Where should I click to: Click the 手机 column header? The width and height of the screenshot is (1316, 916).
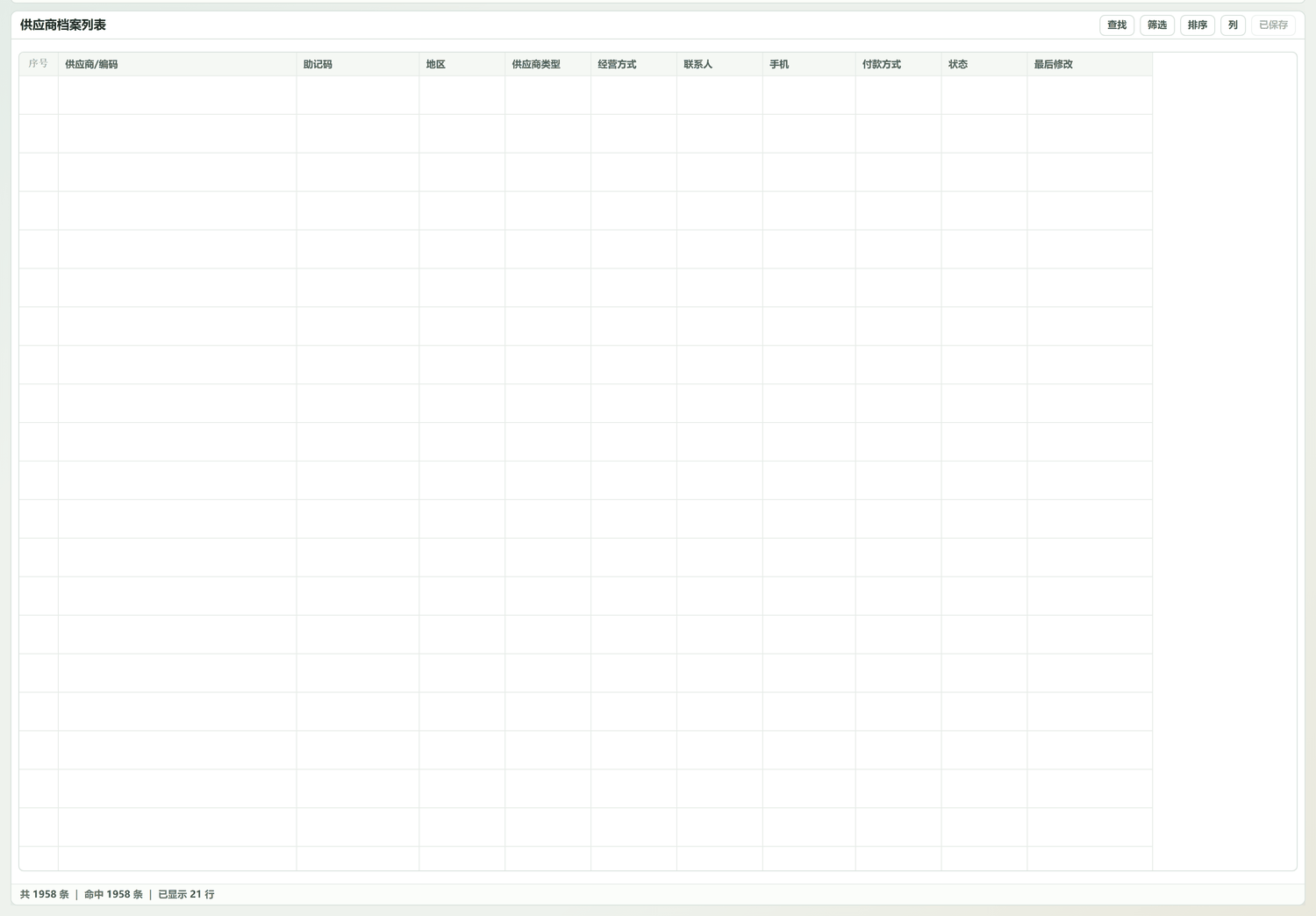(x=810, y=64)
